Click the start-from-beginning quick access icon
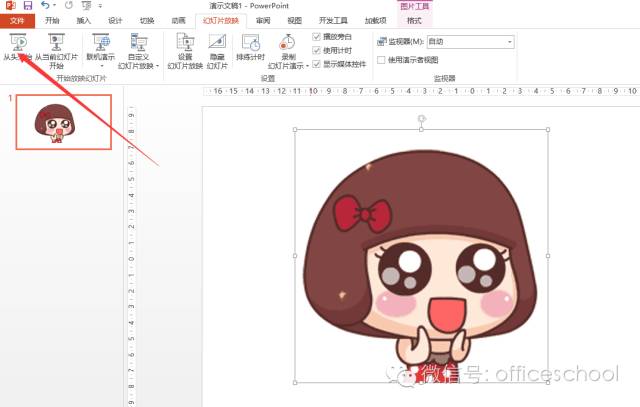640x407 pixels. click(x=86, y=5)
